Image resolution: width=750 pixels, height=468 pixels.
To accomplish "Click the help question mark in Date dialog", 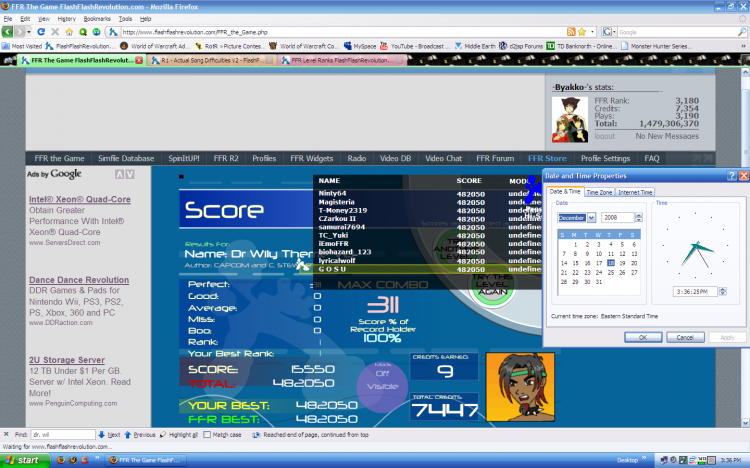I will (x=731, y=176).
